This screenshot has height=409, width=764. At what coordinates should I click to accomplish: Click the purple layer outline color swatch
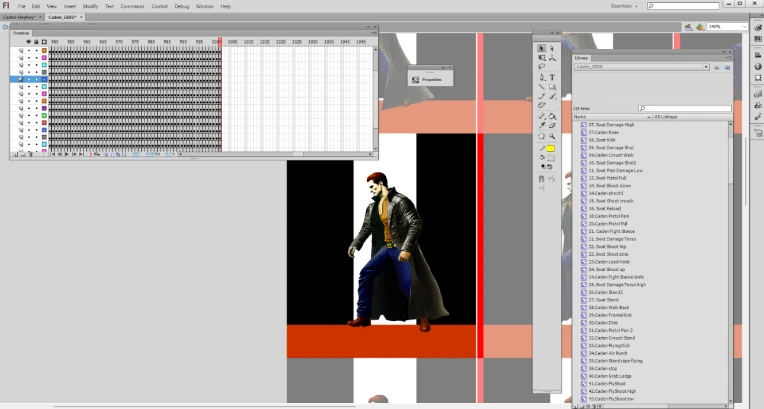44,108
